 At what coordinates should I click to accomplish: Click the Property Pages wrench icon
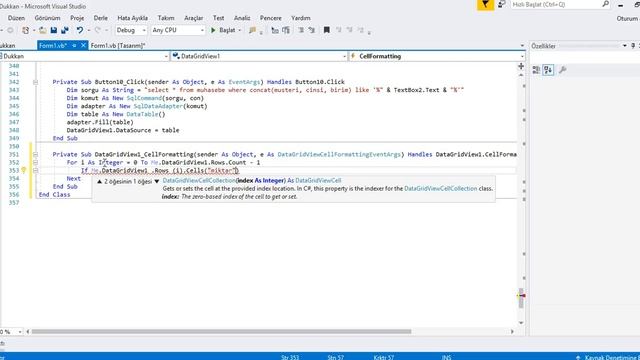562,70
